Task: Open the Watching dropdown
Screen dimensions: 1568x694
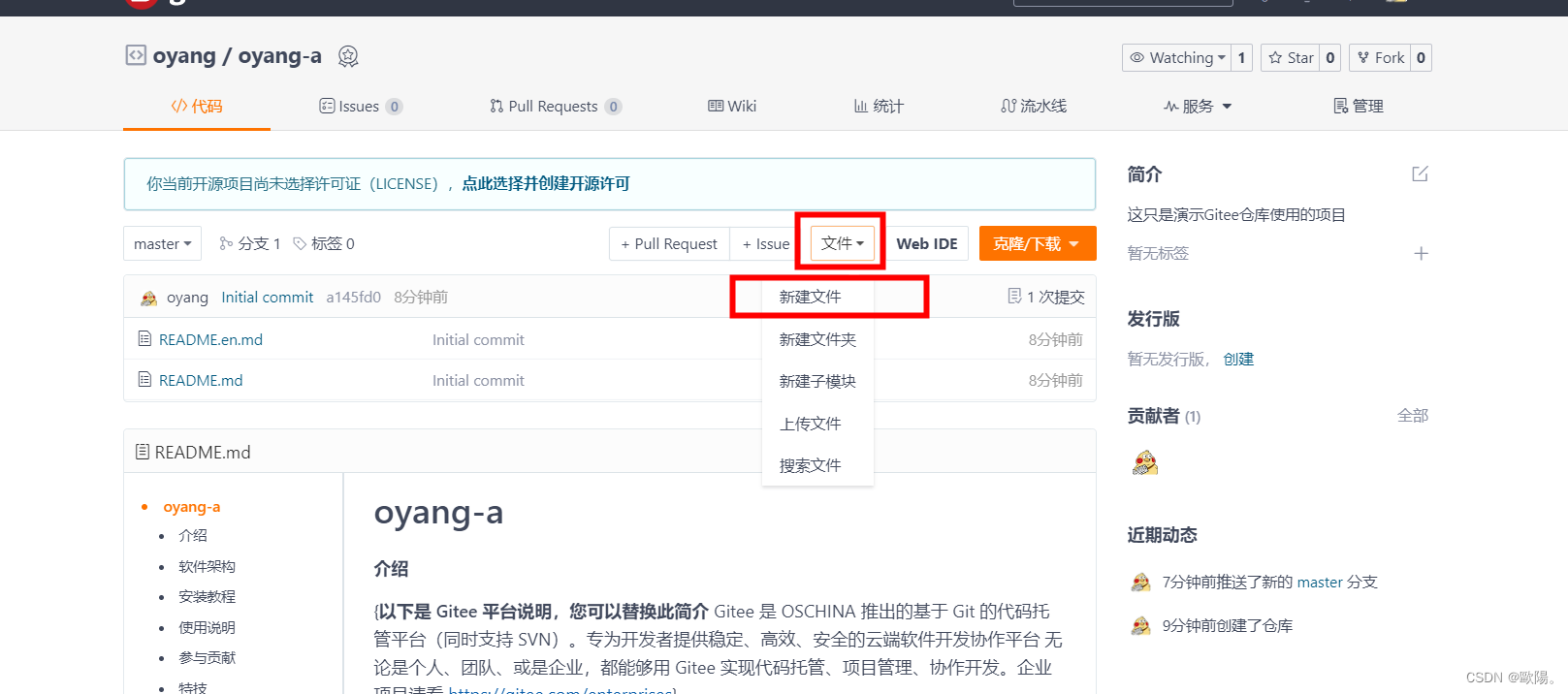Action: pyautogui.click(x=1176, y=58)
